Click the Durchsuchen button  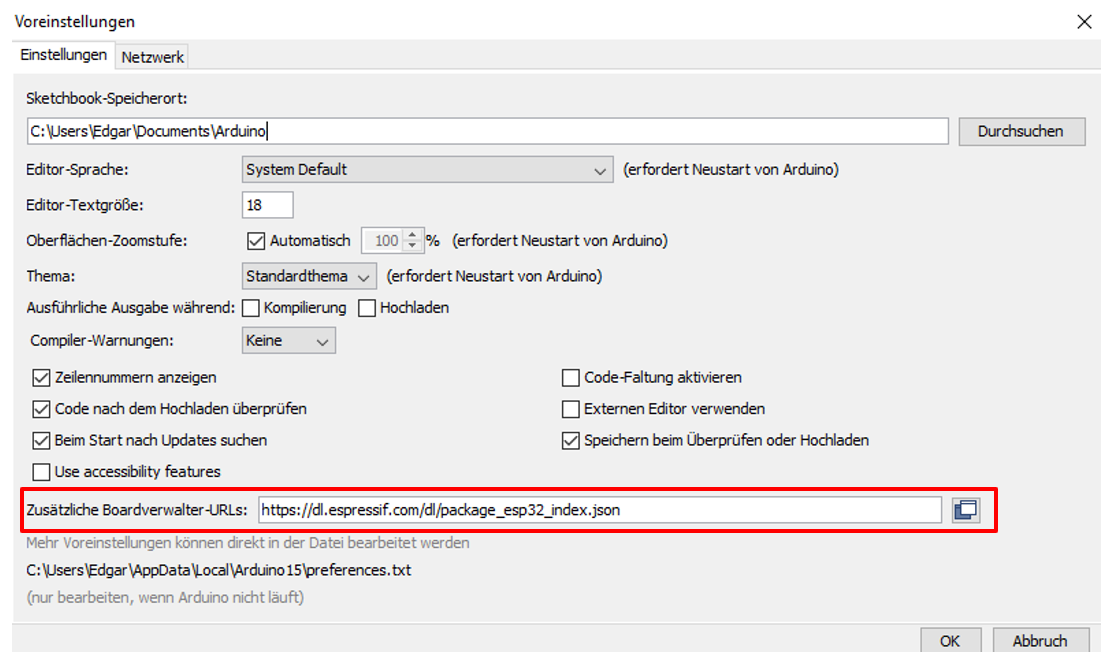pos(1021,131)
